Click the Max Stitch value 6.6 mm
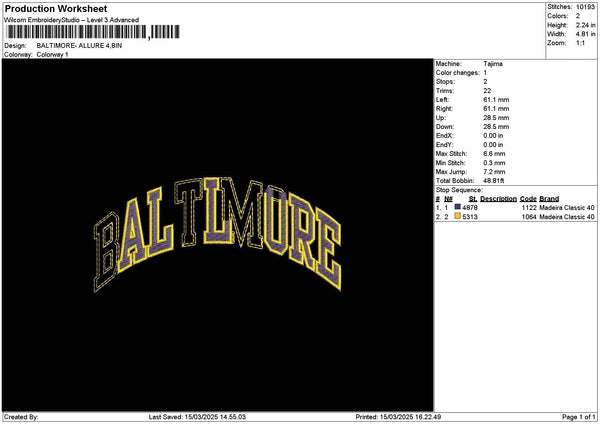 tap(494, 154)
